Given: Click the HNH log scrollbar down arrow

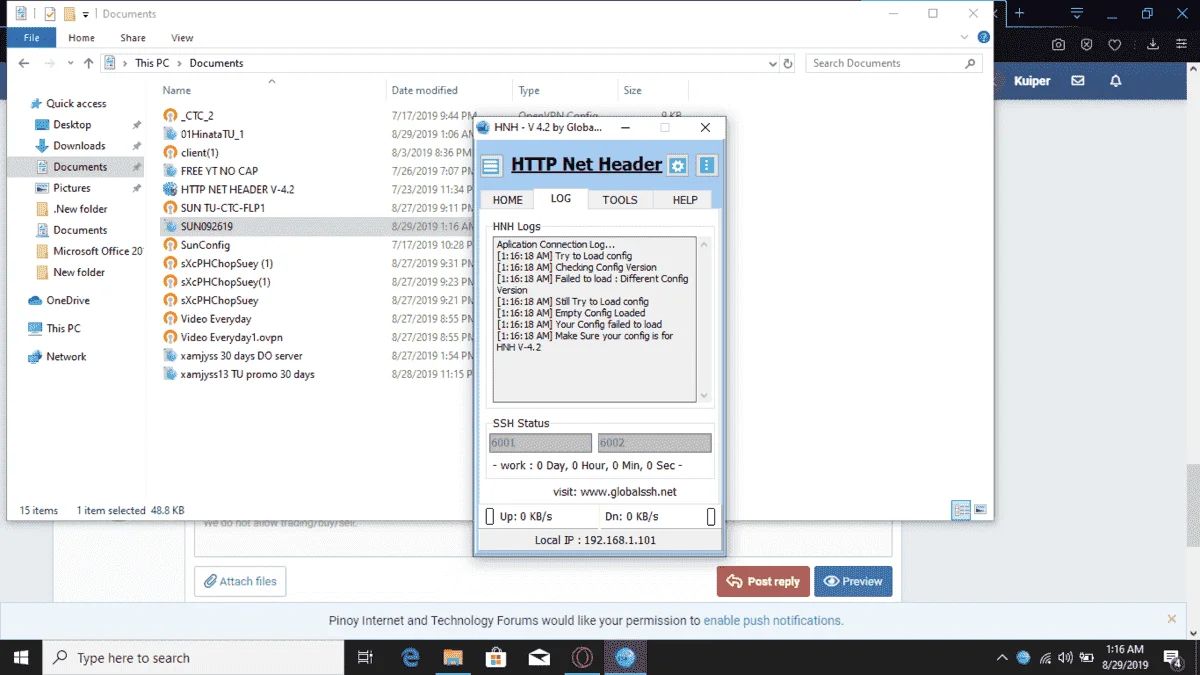Looking at the screenshot, I should 704,396.
